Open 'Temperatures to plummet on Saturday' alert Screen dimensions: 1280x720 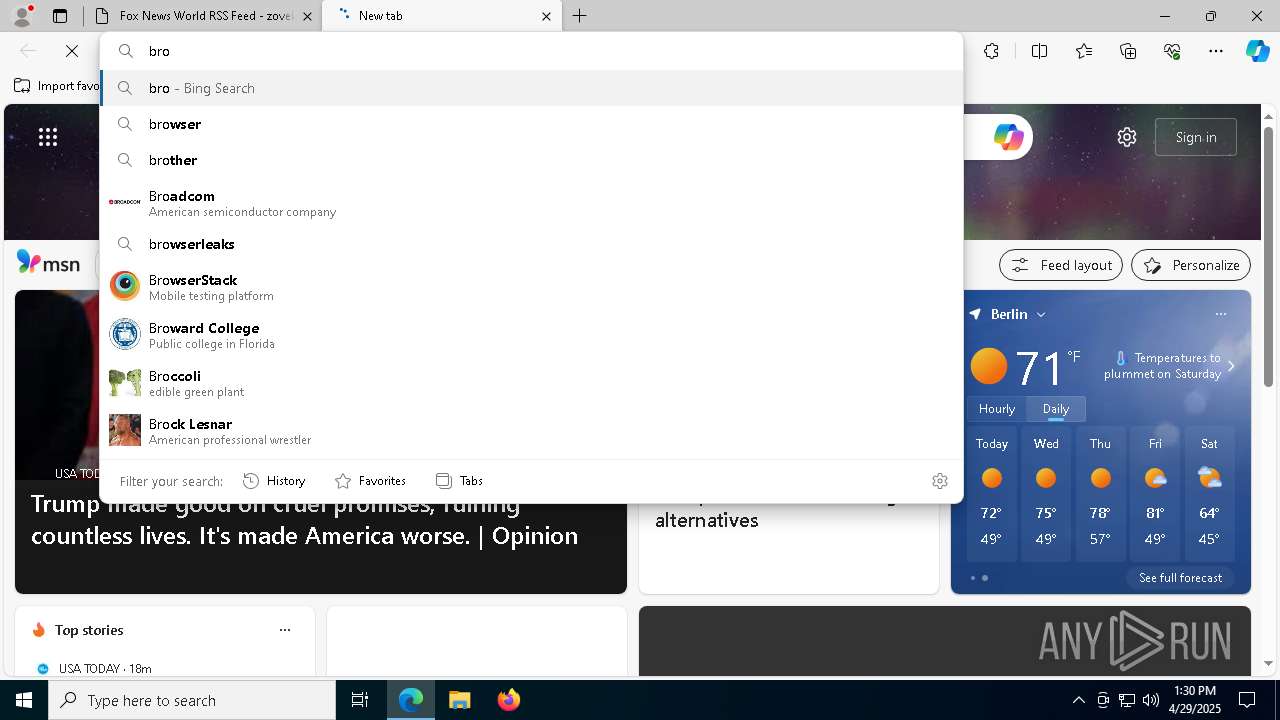click(x=1172, y=366)
